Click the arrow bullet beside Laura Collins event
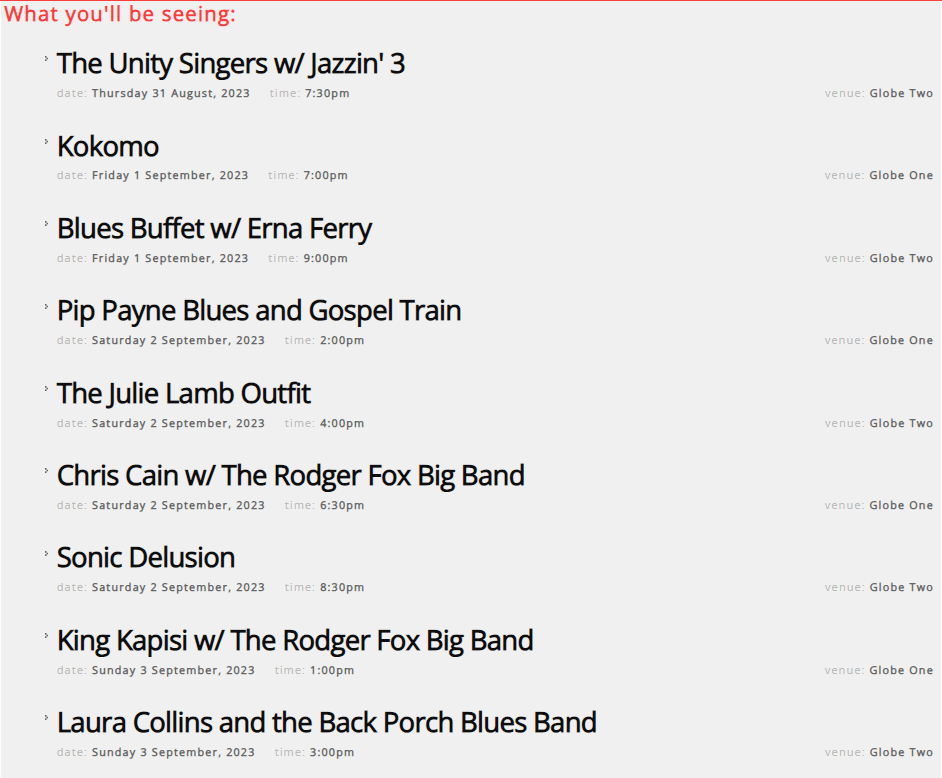 click(x=46, y=717)
